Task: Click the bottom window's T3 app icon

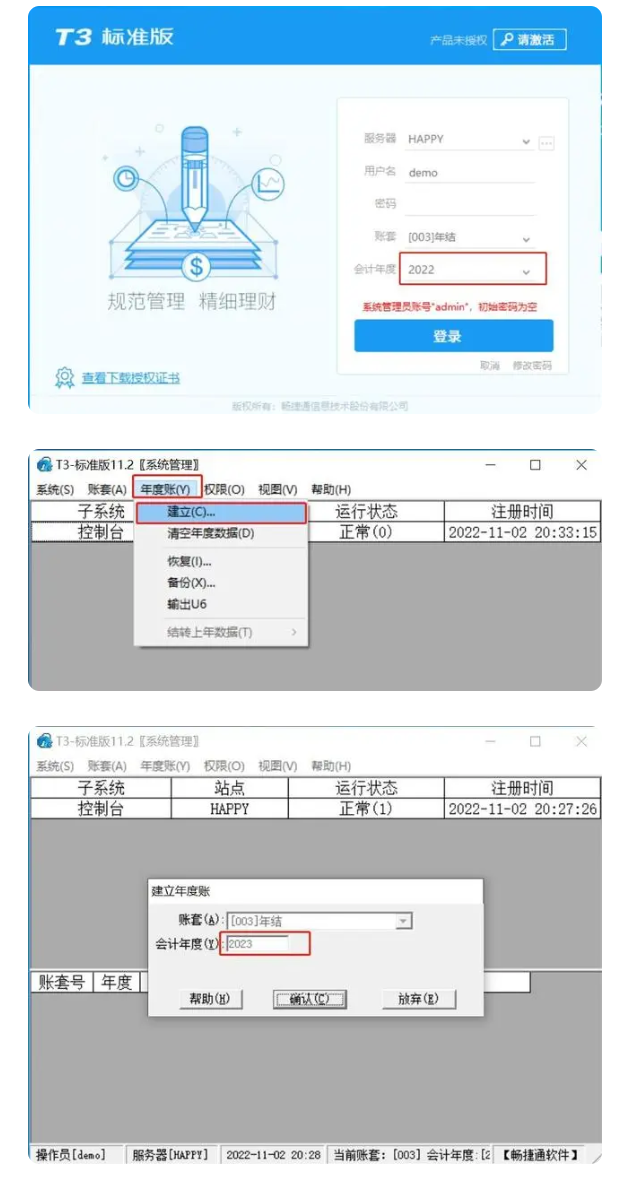Action: pyautogui.click(x=44, y=741)
